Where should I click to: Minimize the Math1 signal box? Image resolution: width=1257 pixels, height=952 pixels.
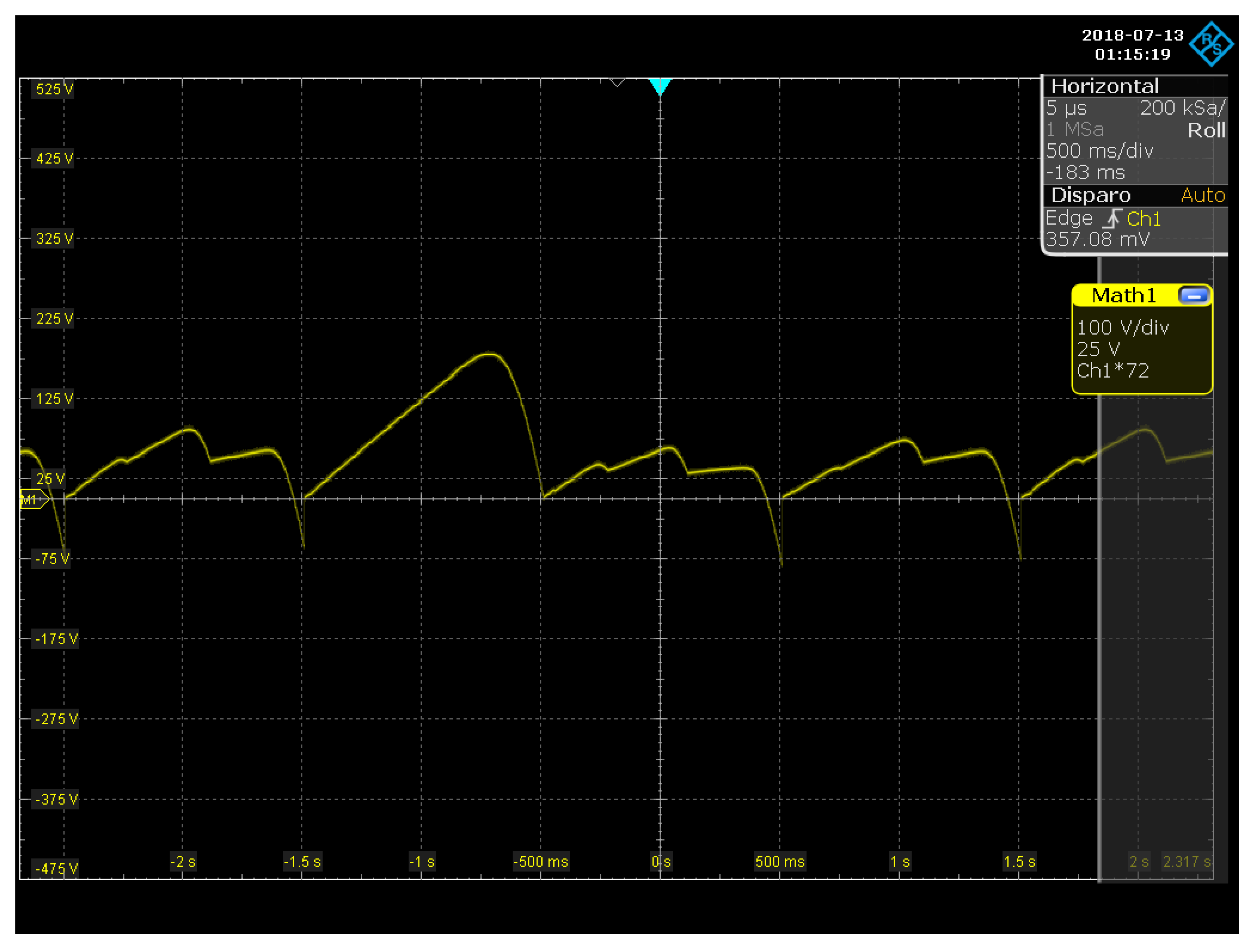(x=1194, y=296)
